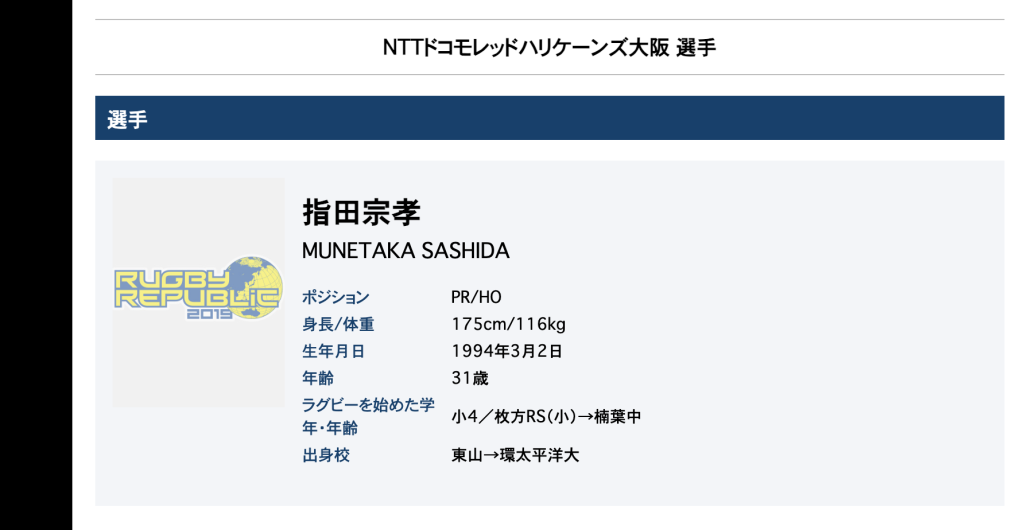Click the ラグビーを始めた学年・年齢 label
1024x530 pixels.
(368, 416)
